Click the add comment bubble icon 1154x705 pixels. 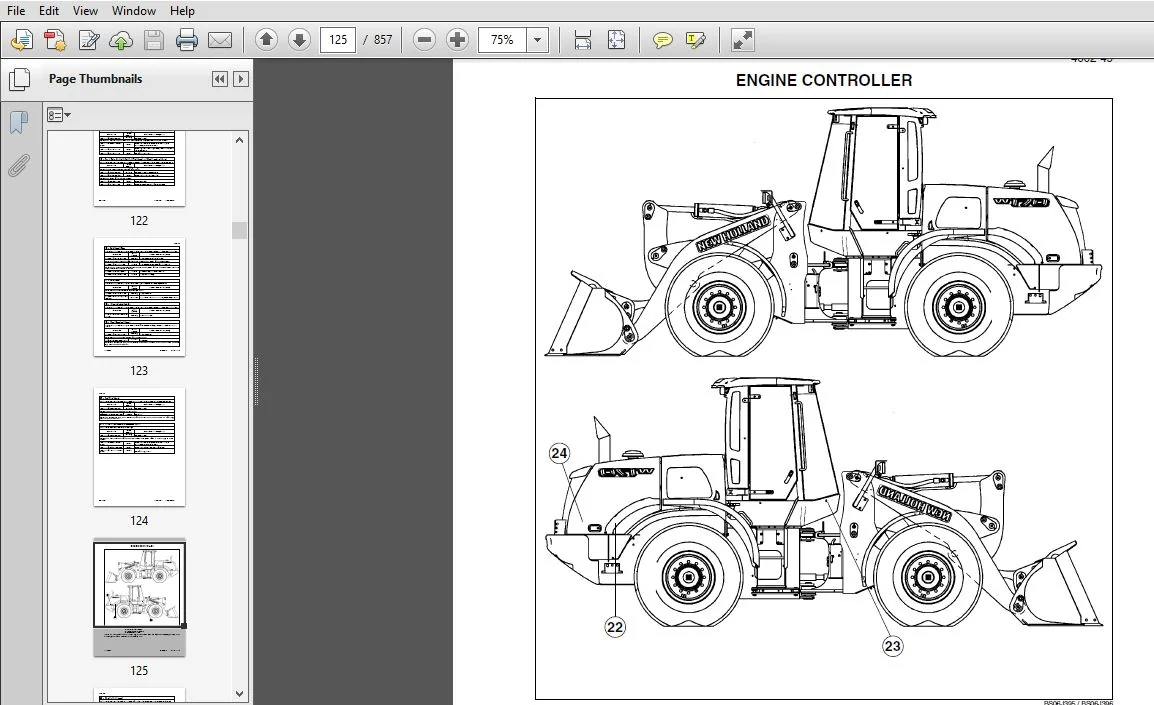pos(662,40)
